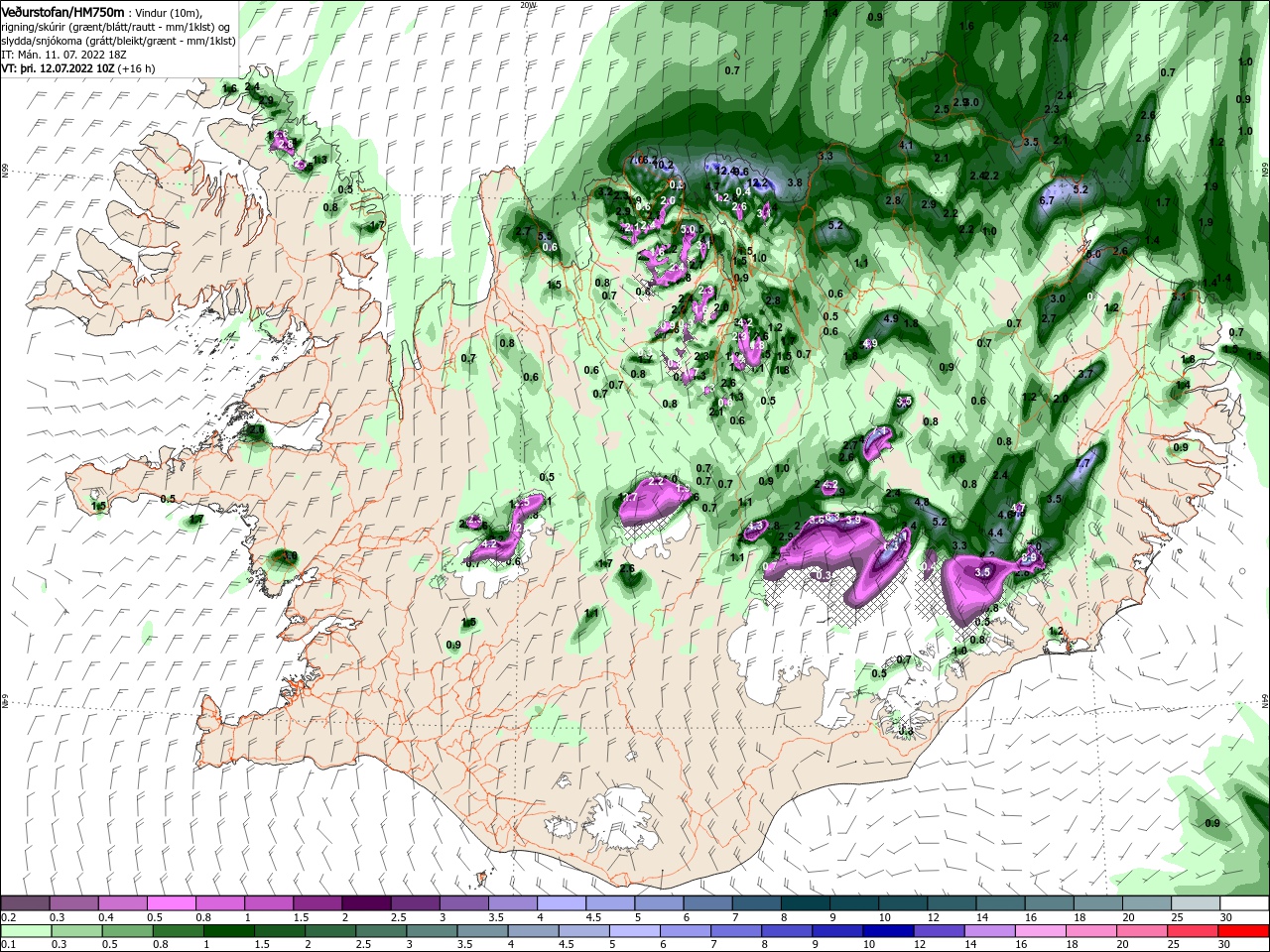Click the darkest green 1 swatch in the bottom legend row
The width and height of the screenshot is (1270, 952).
click(228, 931)
